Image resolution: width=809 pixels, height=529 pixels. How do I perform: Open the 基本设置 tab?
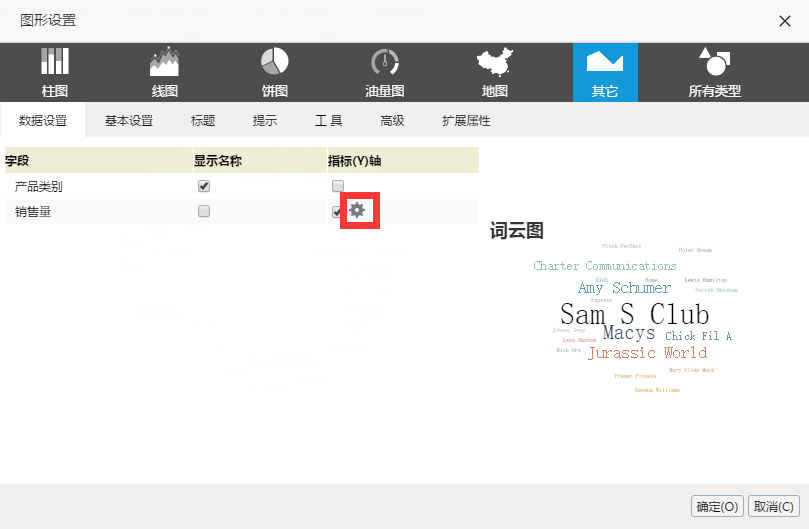[x=129, y=120]
